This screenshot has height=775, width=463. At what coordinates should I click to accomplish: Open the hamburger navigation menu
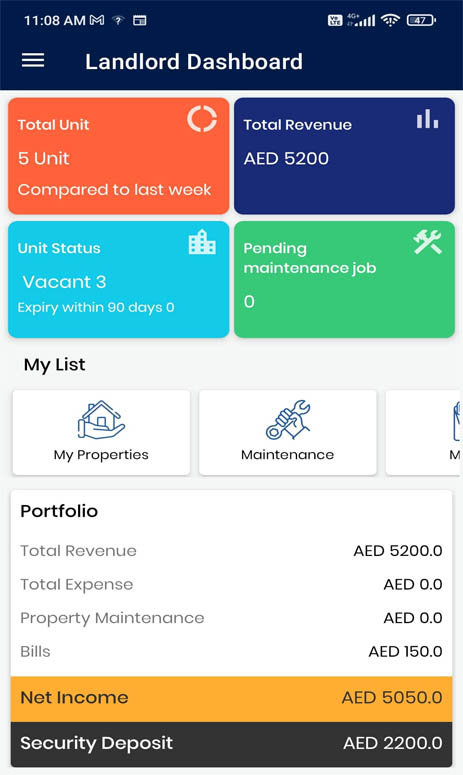click(x=33, y=60)
